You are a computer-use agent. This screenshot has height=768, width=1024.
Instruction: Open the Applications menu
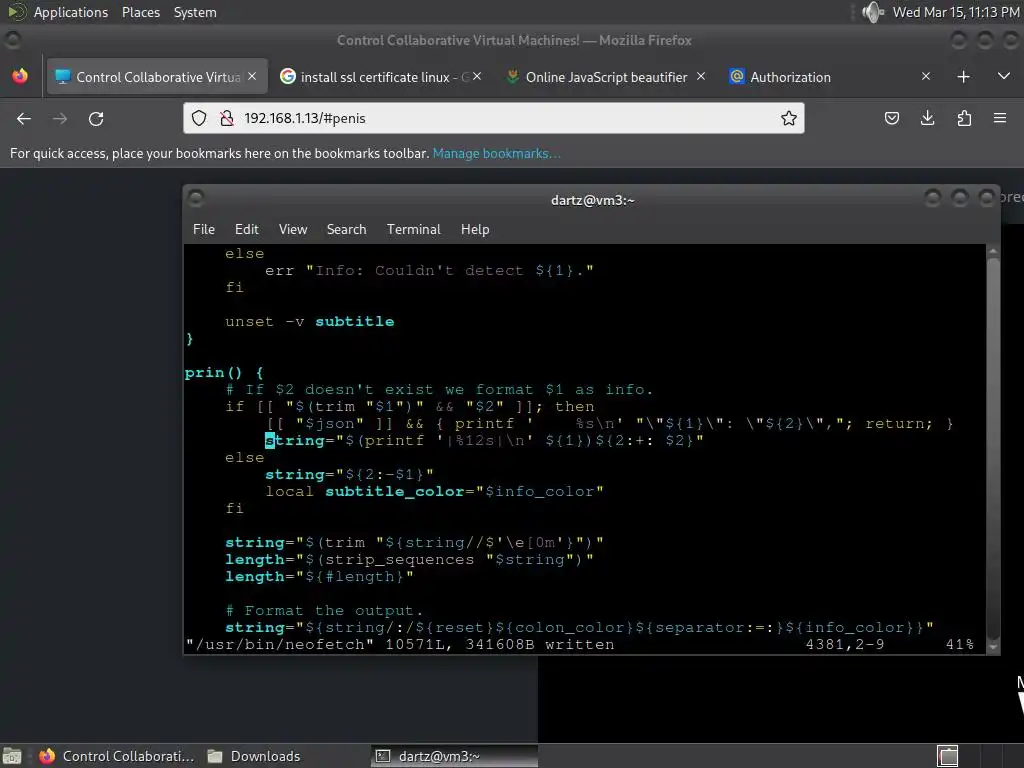71,12
